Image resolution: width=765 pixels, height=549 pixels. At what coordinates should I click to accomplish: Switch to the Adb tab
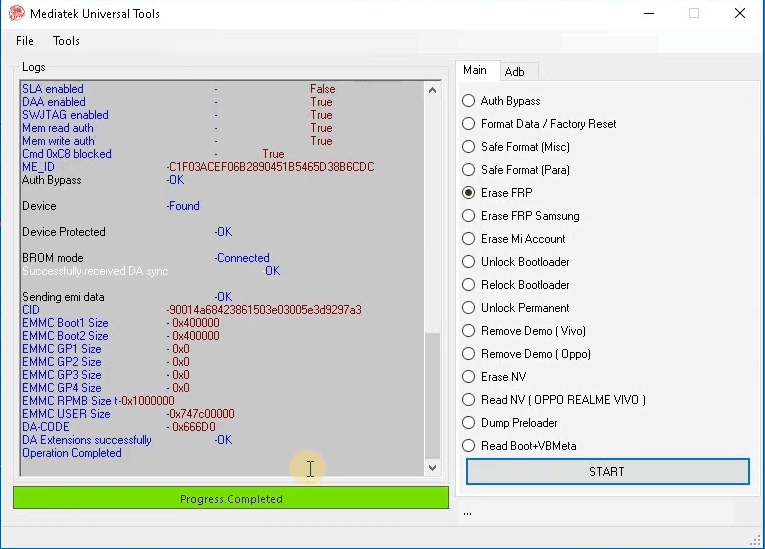[x=514, y=72]
